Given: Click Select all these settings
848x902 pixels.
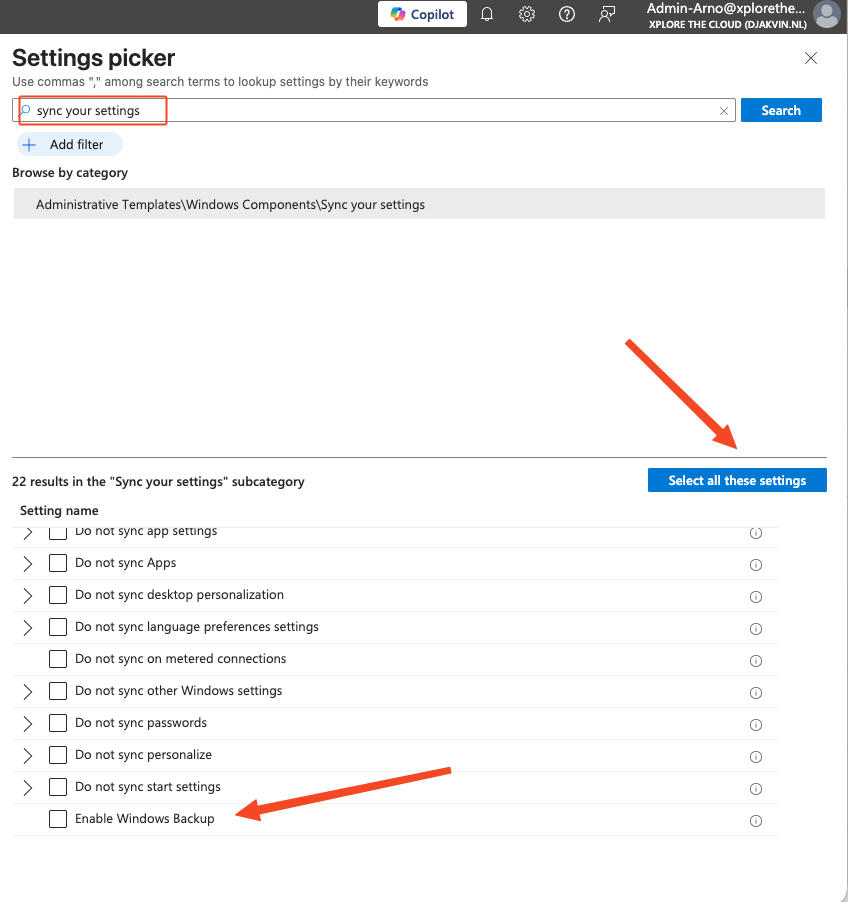Looking at the screenshot, I should click(737, 480).
